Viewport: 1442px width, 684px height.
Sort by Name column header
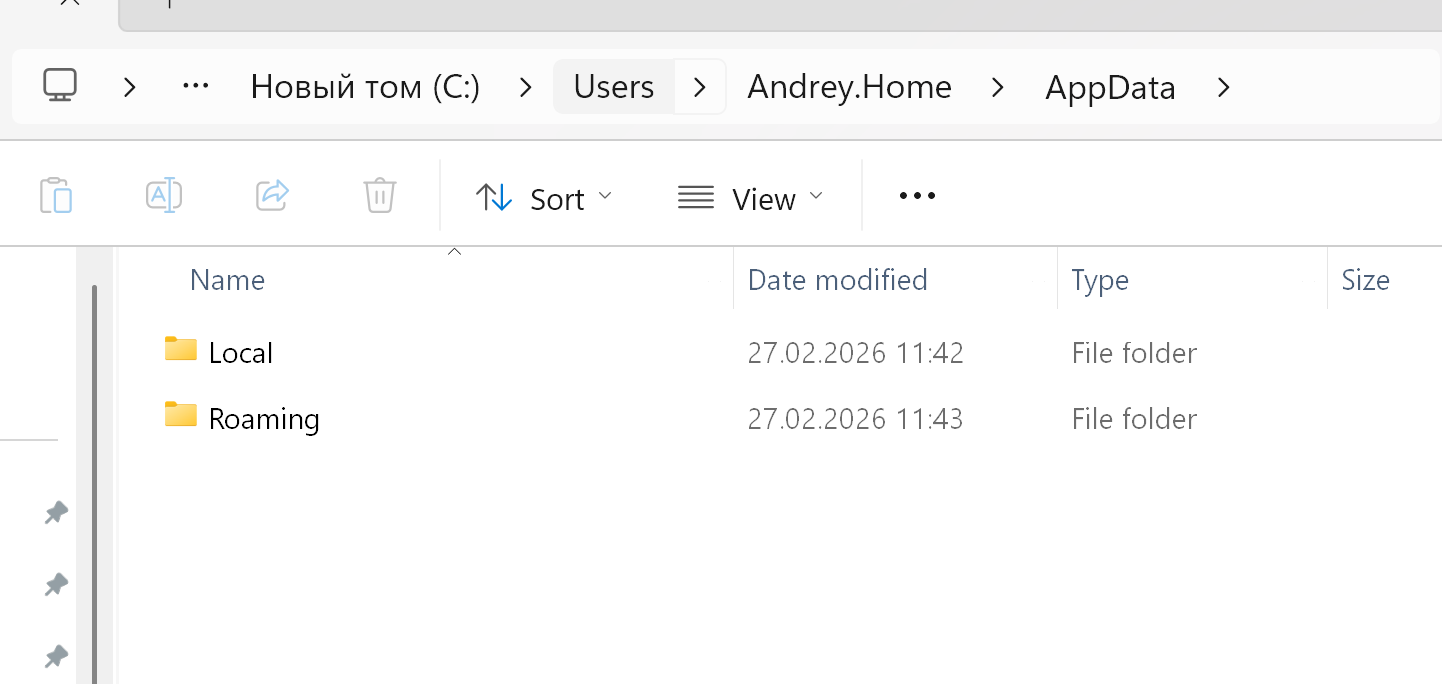coord(227,280)
